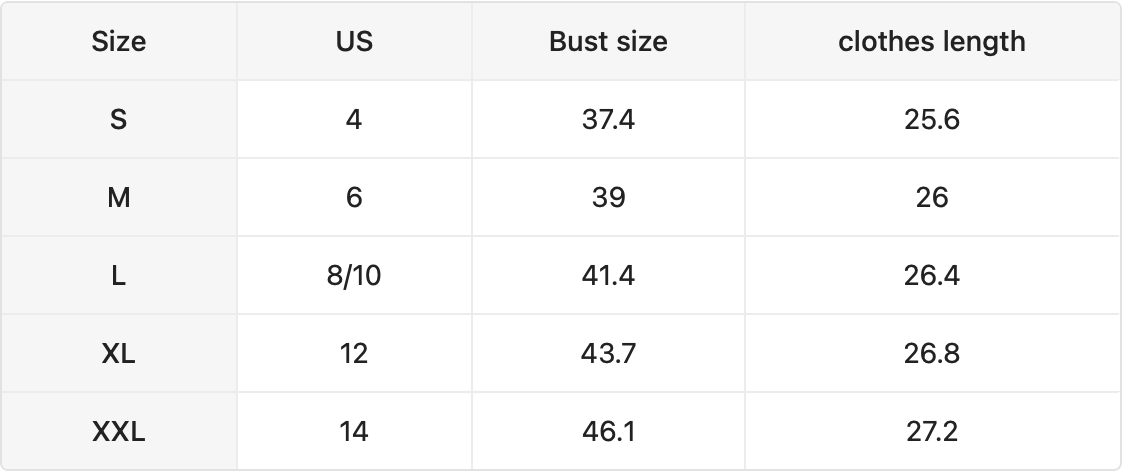Select the bust size 39 cell
1146x476 pixels.
point(608,197)
